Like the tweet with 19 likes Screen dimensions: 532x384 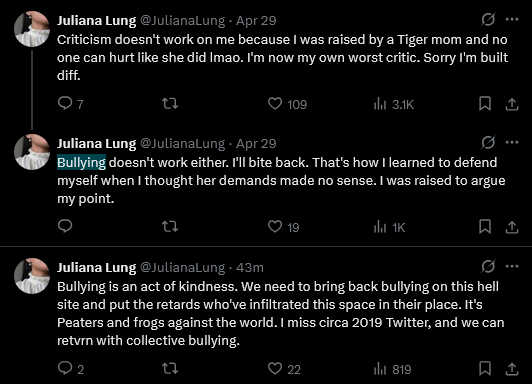click(x=283, y=227)
